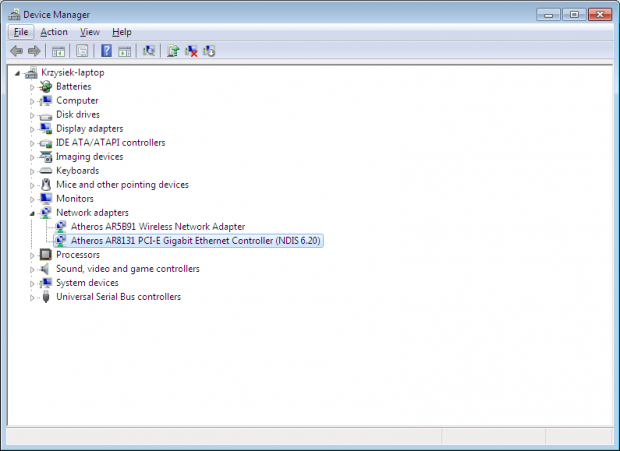
Task: Select Atheros AR8131 Gigabit Ethernet Controller
Action: (197, 241)
